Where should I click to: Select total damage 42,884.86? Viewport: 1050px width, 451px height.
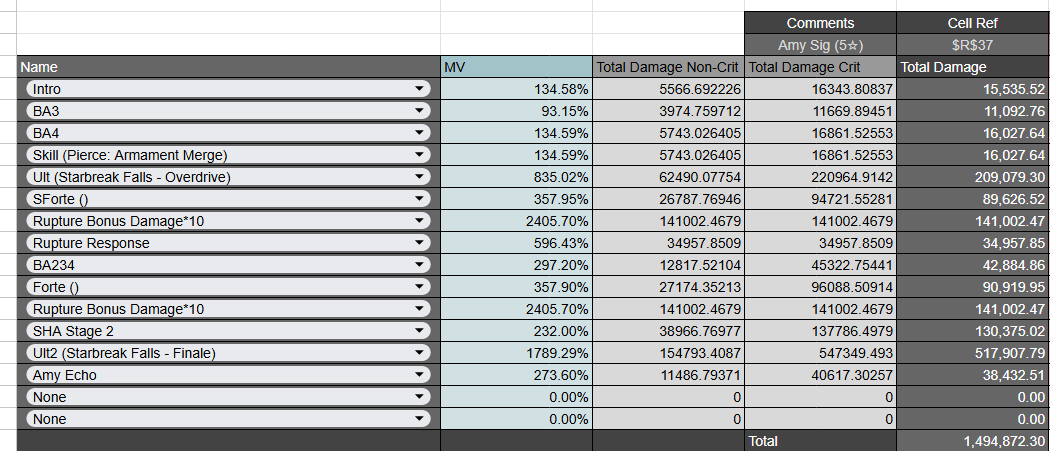click(x=973, y=265)
